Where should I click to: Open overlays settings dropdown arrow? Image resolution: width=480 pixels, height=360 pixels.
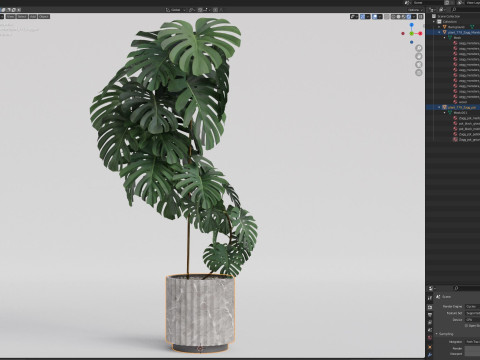tap(380, 17)
